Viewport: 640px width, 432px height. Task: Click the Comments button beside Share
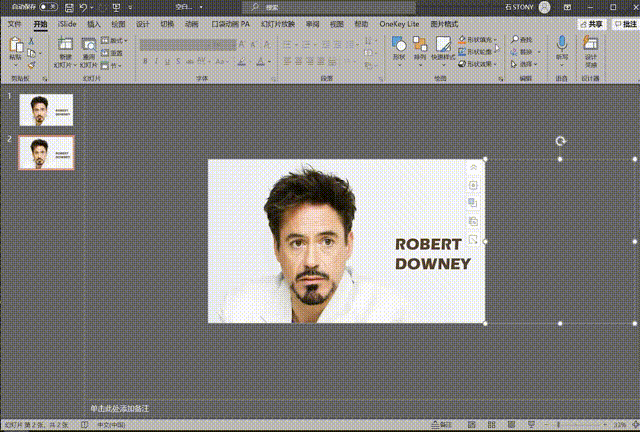(x=625, y=23)
